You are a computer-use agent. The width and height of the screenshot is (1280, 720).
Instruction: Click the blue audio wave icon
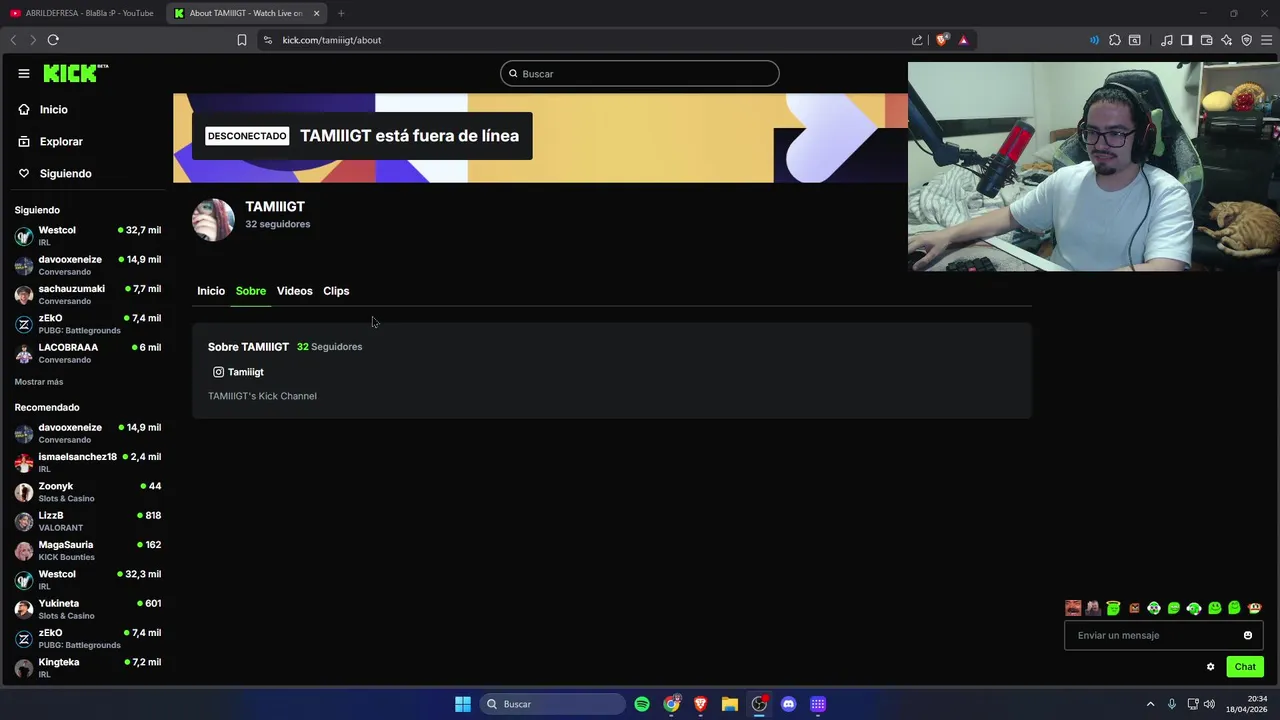click(1094, 40)
